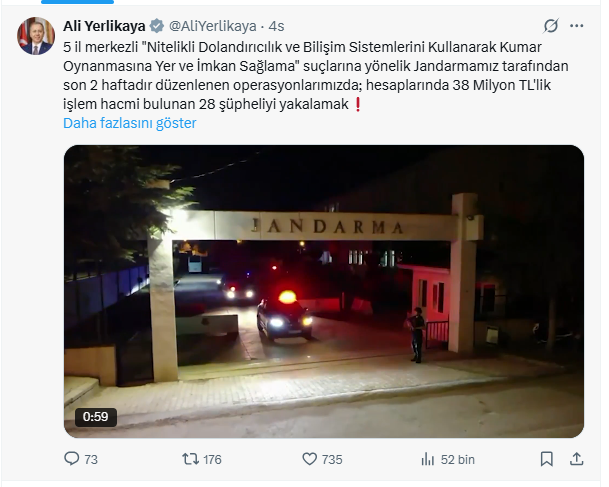Click the 4s tweet timestamp
The height and width of the screenshot is (487, 609).
(277, 26)
